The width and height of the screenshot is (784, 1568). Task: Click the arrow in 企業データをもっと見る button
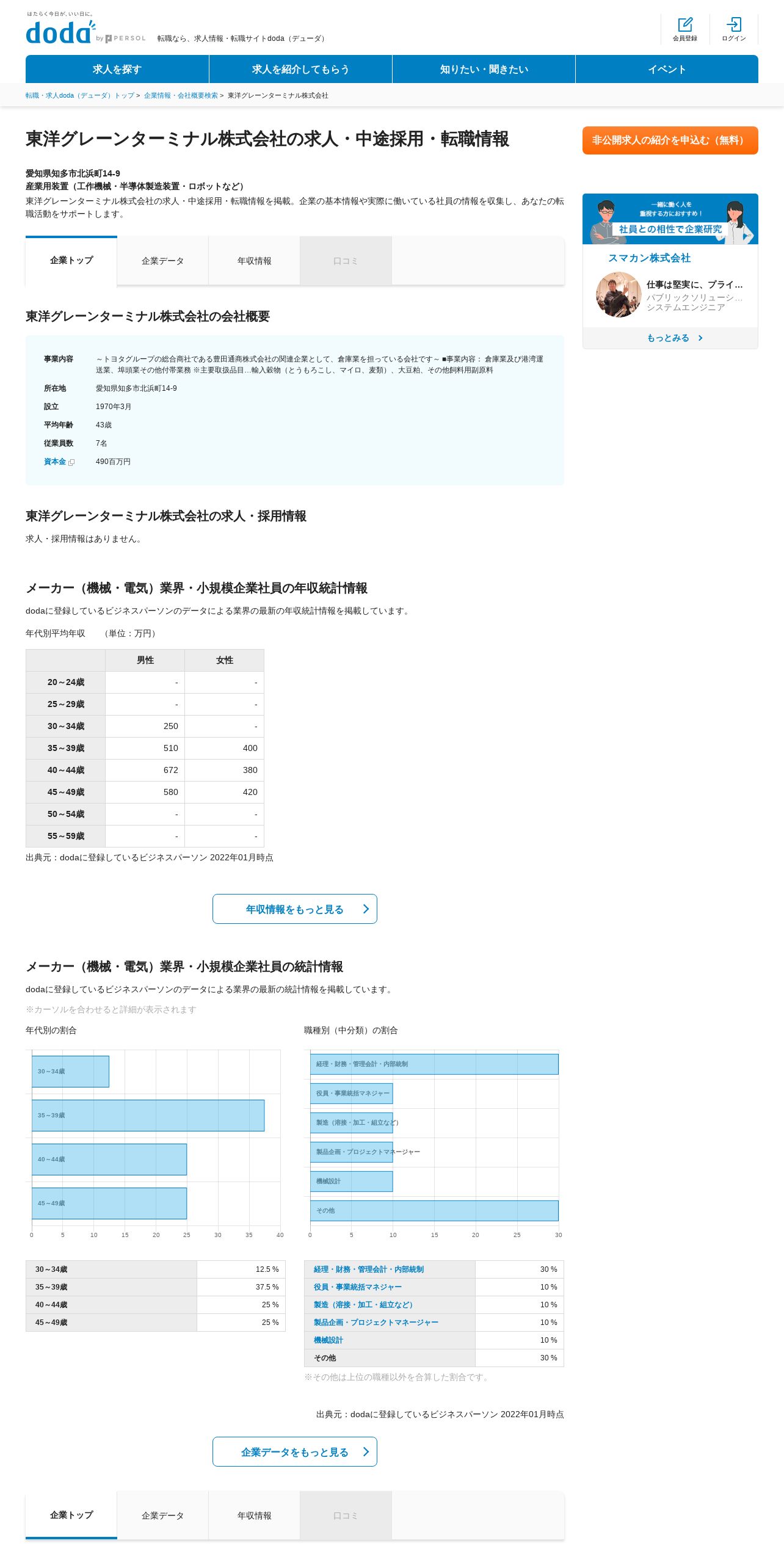(366, 1451)
